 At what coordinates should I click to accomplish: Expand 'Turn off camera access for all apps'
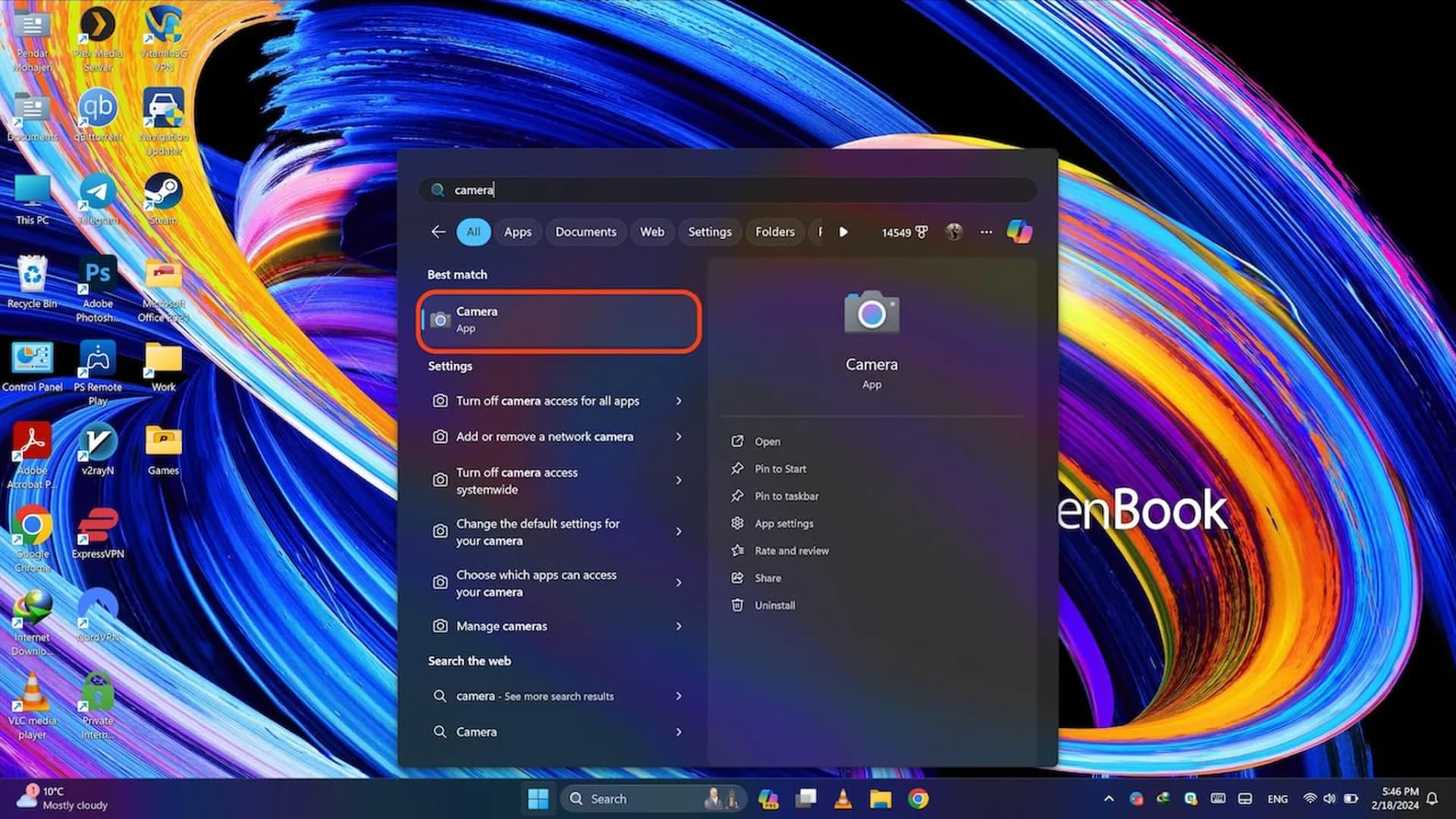tap(678, 400)
